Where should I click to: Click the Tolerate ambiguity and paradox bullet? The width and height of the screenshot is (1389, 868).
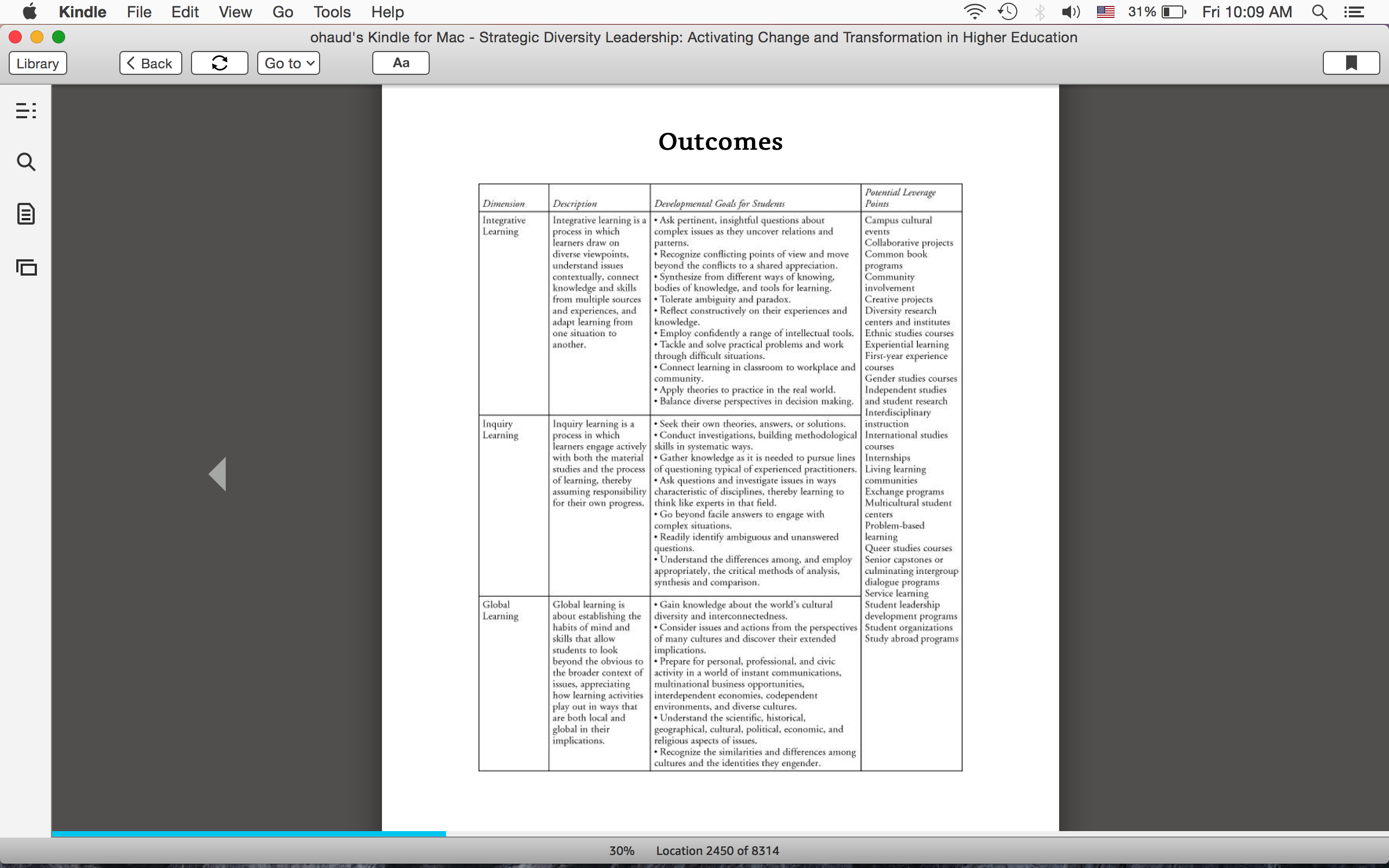point(723,299)
